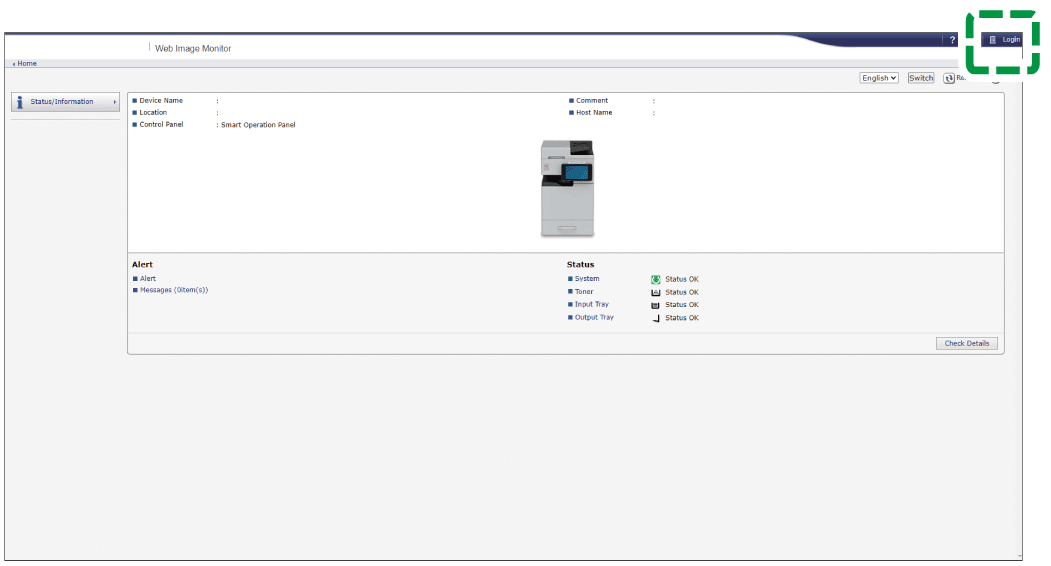
Task: Click Status OK text beside System
Action: click(x=682, y=279)
